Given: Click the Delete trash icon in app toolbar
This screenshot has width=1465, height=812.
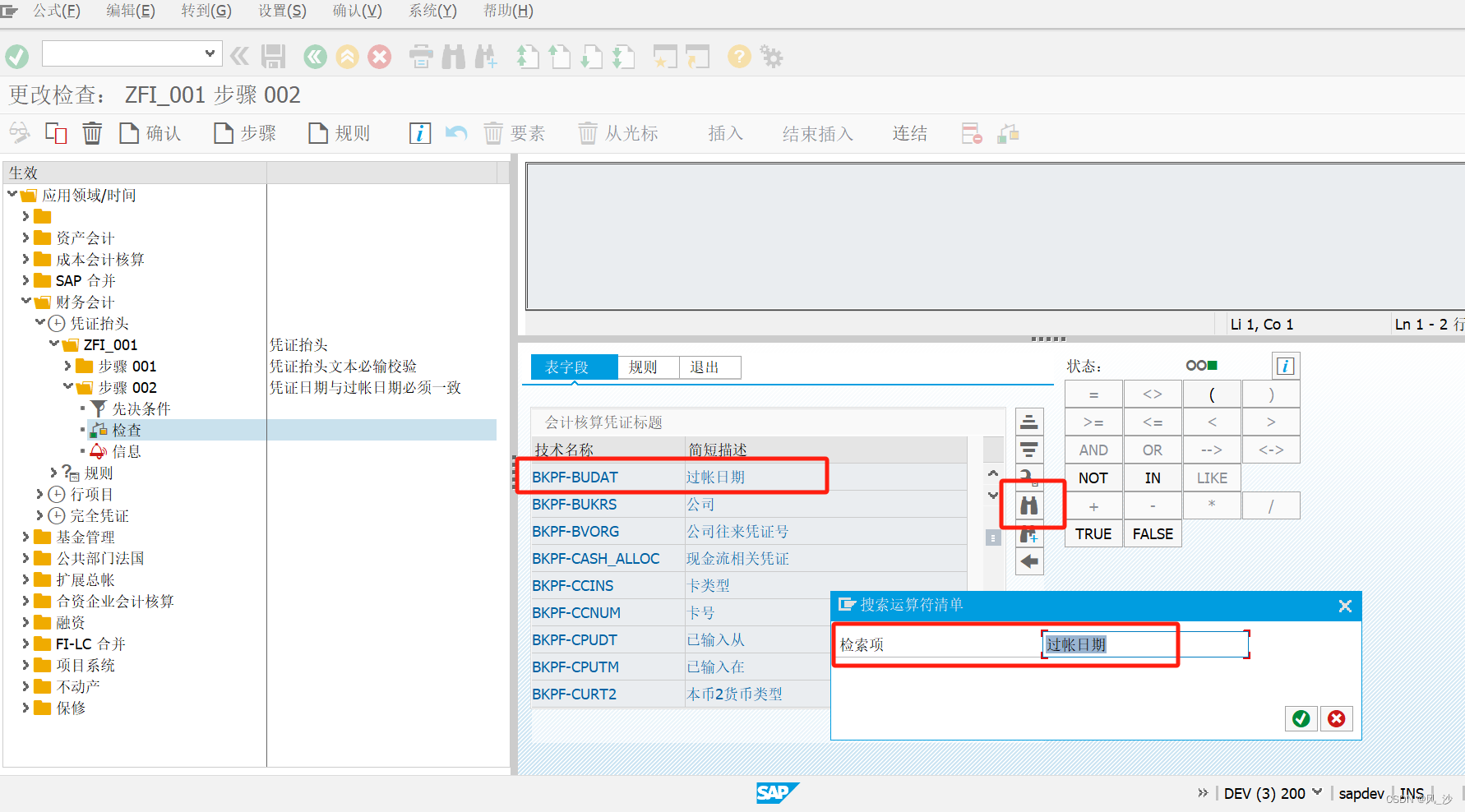Looking at the screenshot, I should click(92, 132).
